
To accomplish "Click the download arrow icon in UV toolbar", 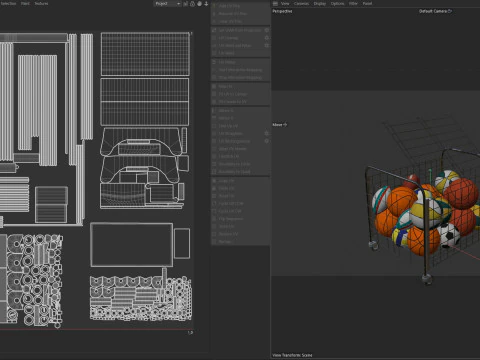I will pyautogui.click(x=206, y=4).
